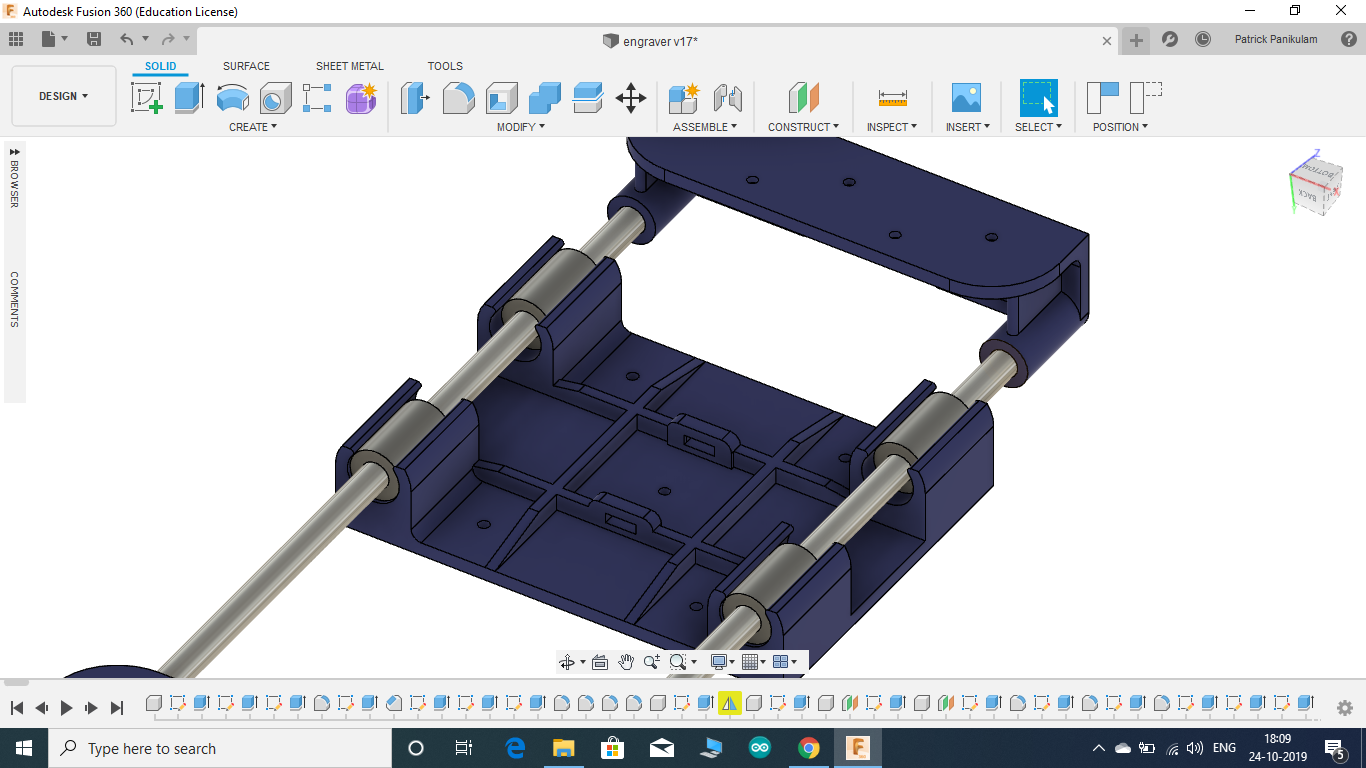Select the Fillet tool

pyautogui.click(x=458, y=97)
